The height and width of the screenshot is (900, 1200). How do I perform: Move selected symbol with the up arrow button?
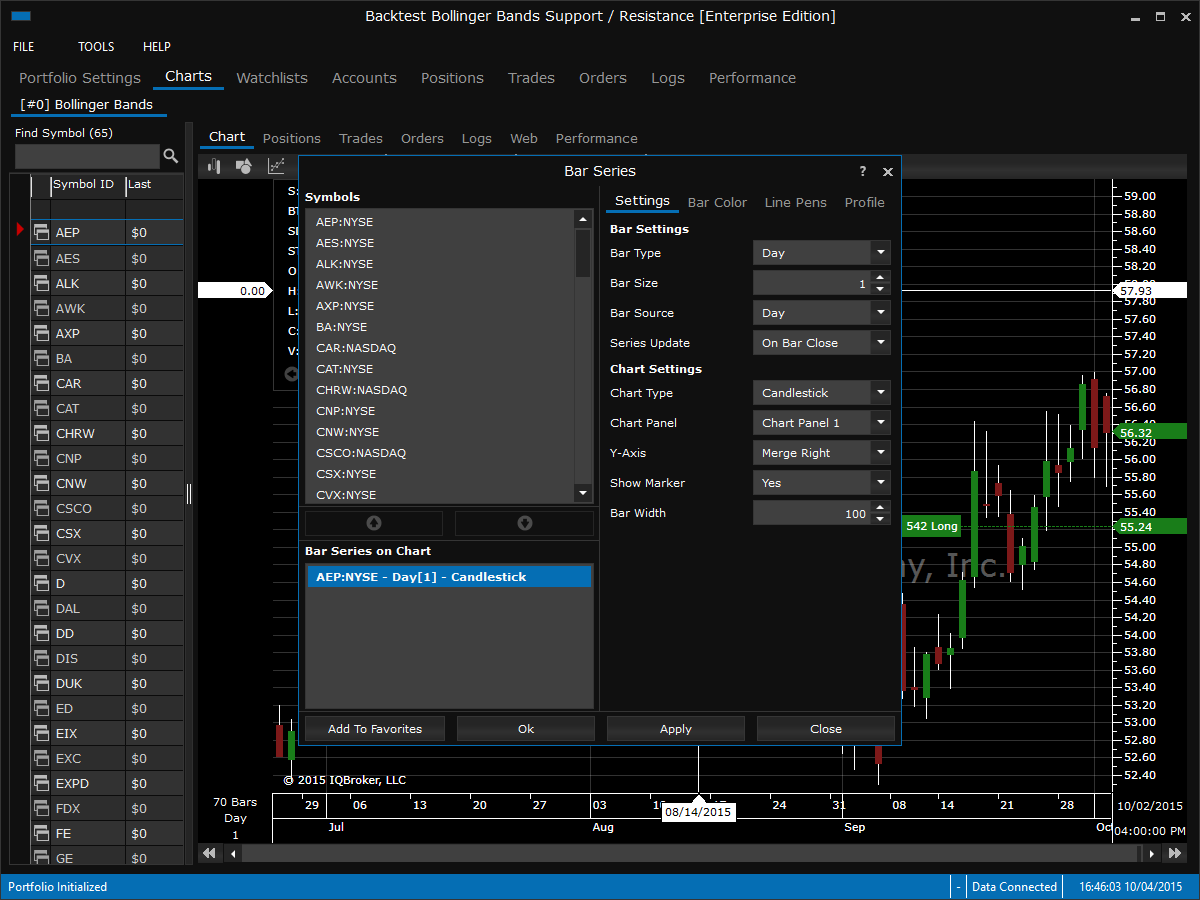coord(374,523)
